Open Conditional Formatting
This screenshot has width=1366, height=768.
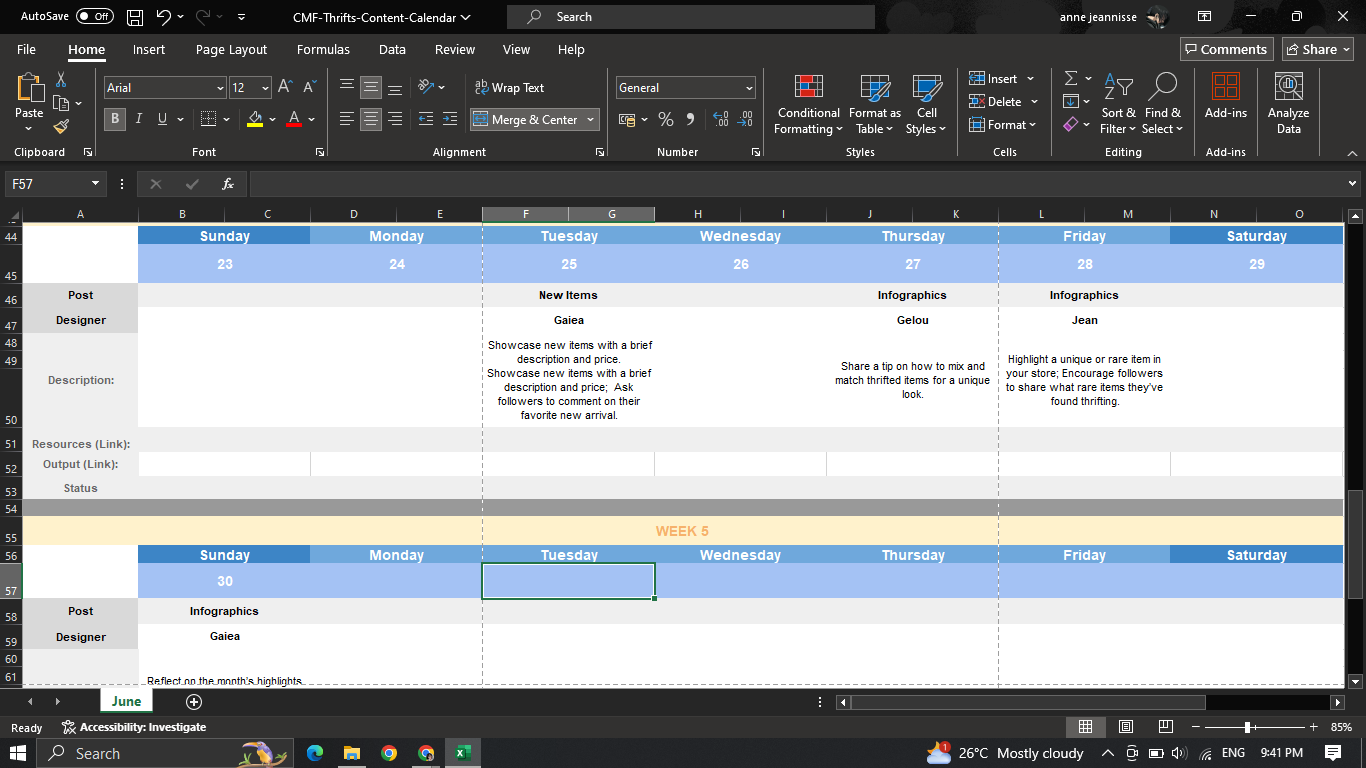tap(809, 104)
